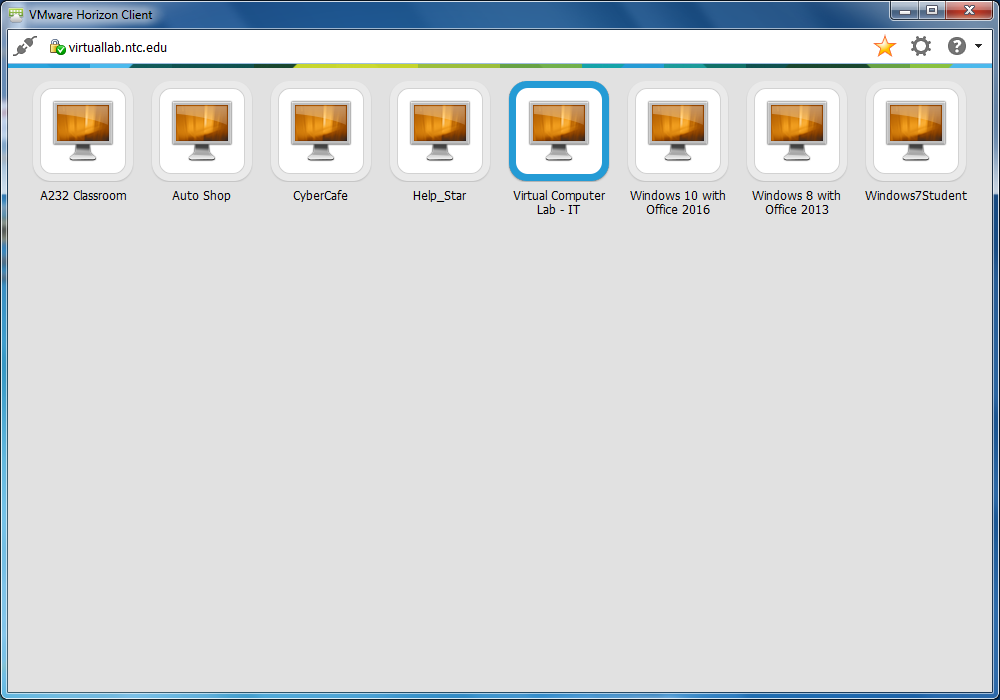1000x700 pixels.
Task: Click the VMware Horizon Client window title text
Action: (x=91, y=15)
